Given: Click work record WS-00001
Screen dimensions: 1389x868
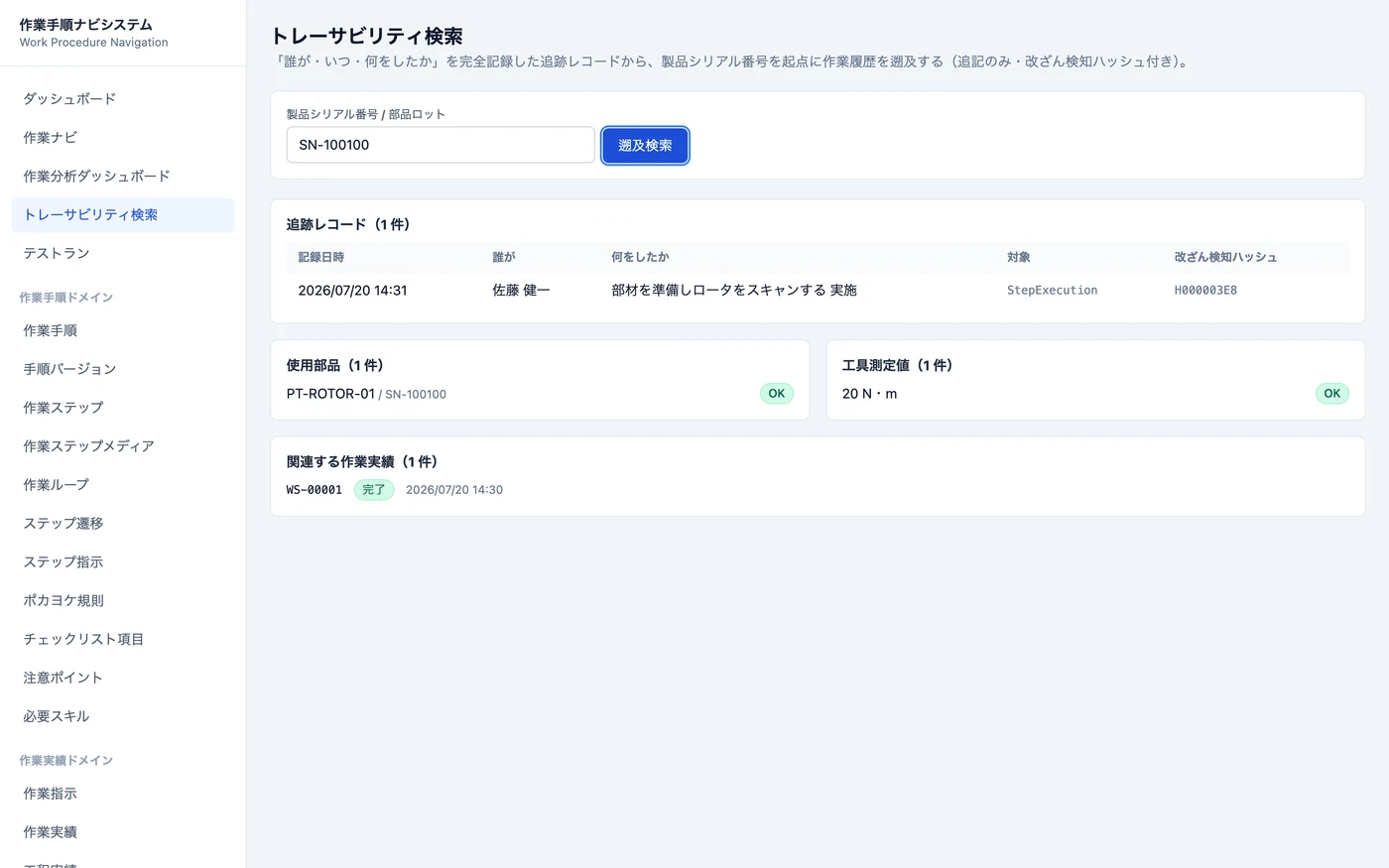Looking at the screenshot, I should pos(315,490).
